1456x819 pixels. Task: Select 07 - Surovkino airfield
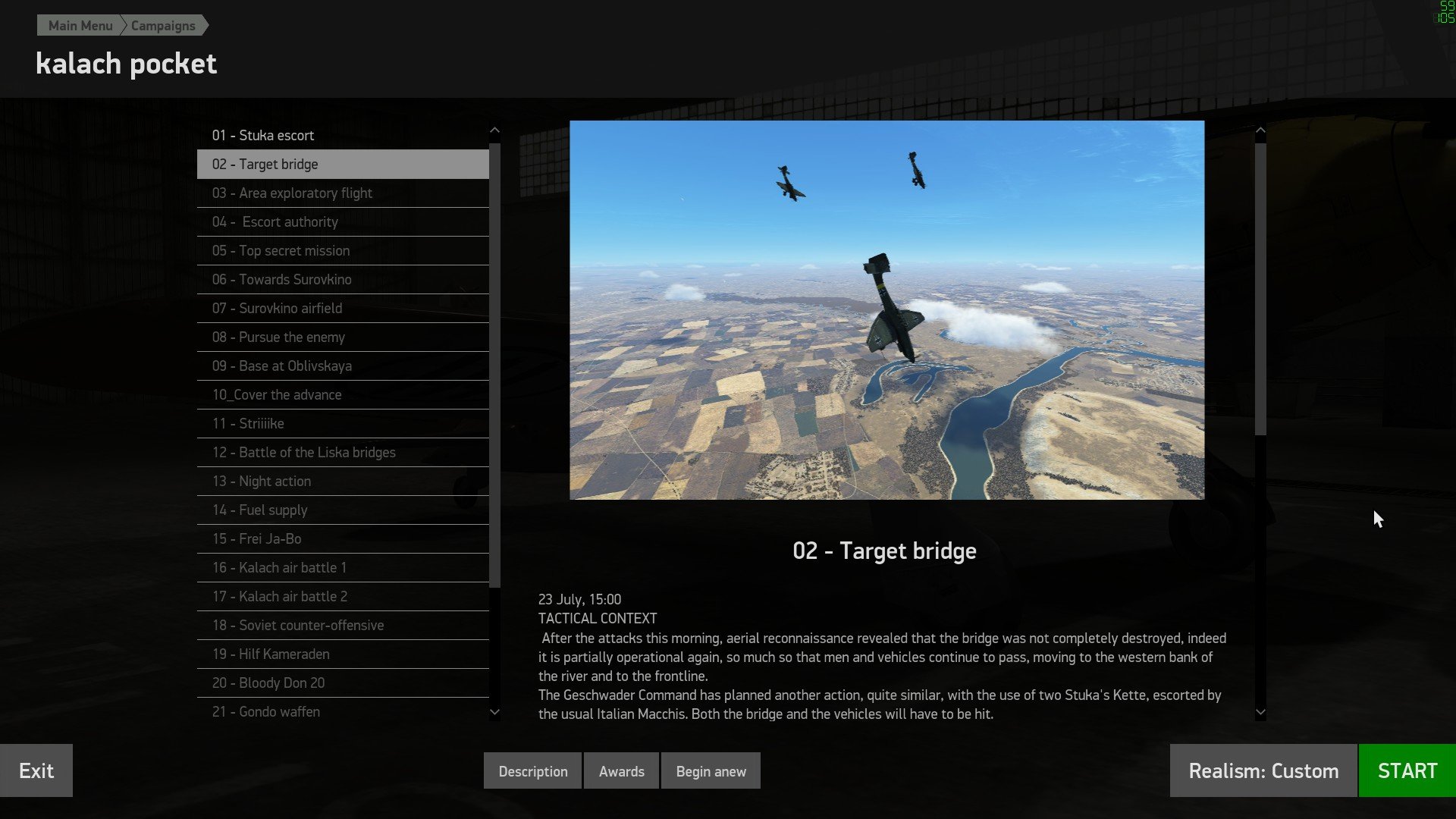(x=343, y=308)
